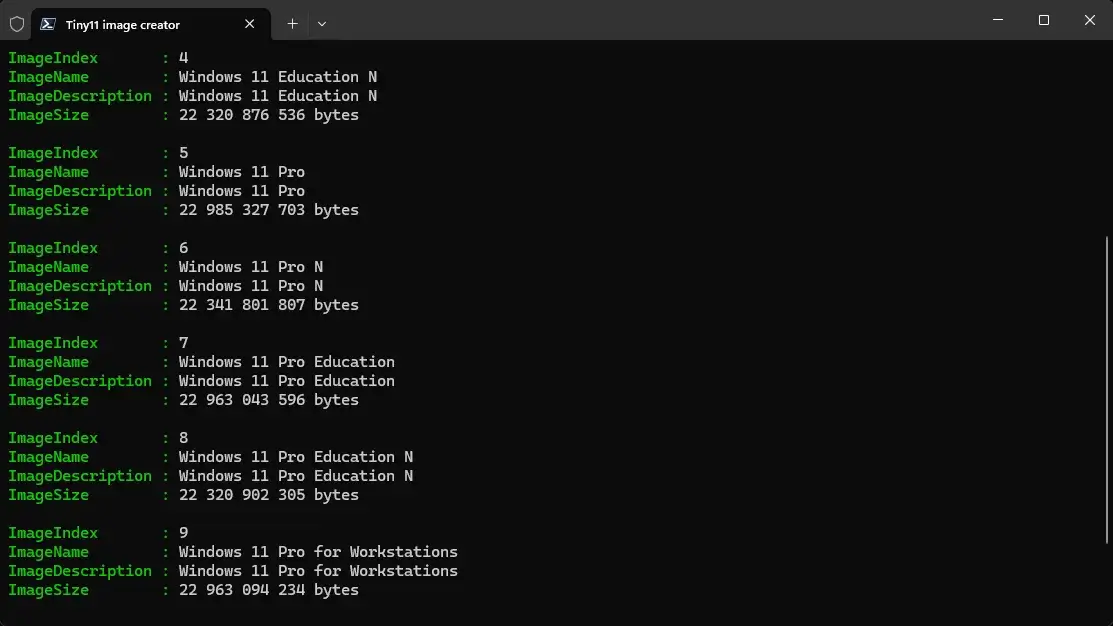
Task: Minimize the terminal window
Action: tap(997, 20)
